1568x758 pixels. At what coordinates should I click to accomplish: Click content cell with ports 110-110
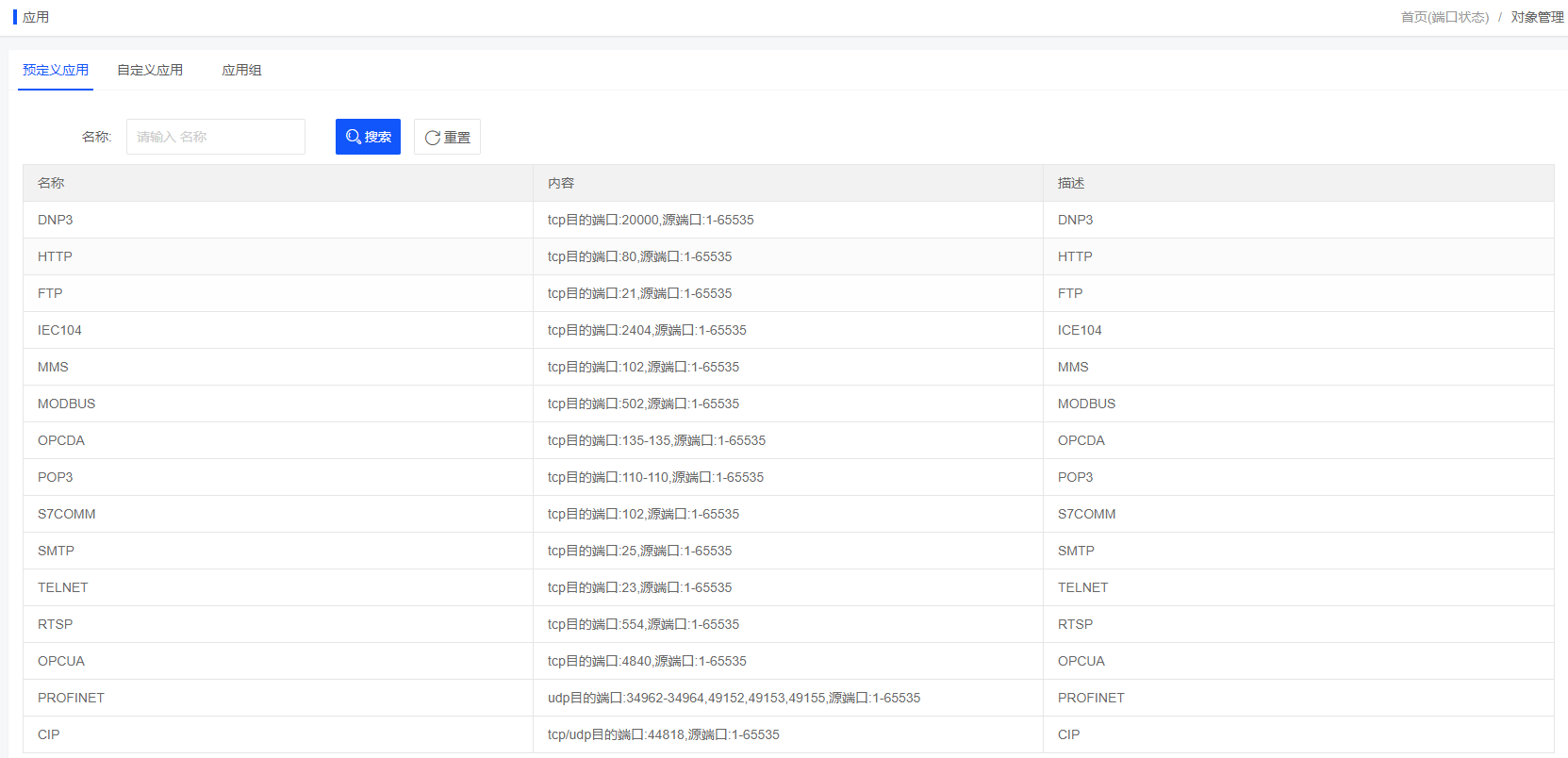point(788,477)
